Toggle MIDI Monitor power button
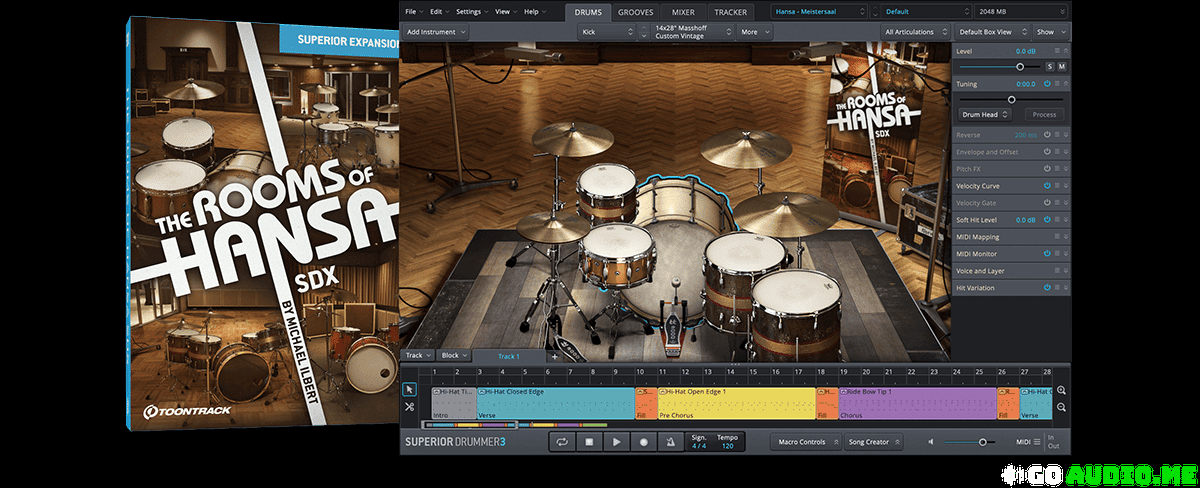 pyautogui.click(x=1048, y=254)
